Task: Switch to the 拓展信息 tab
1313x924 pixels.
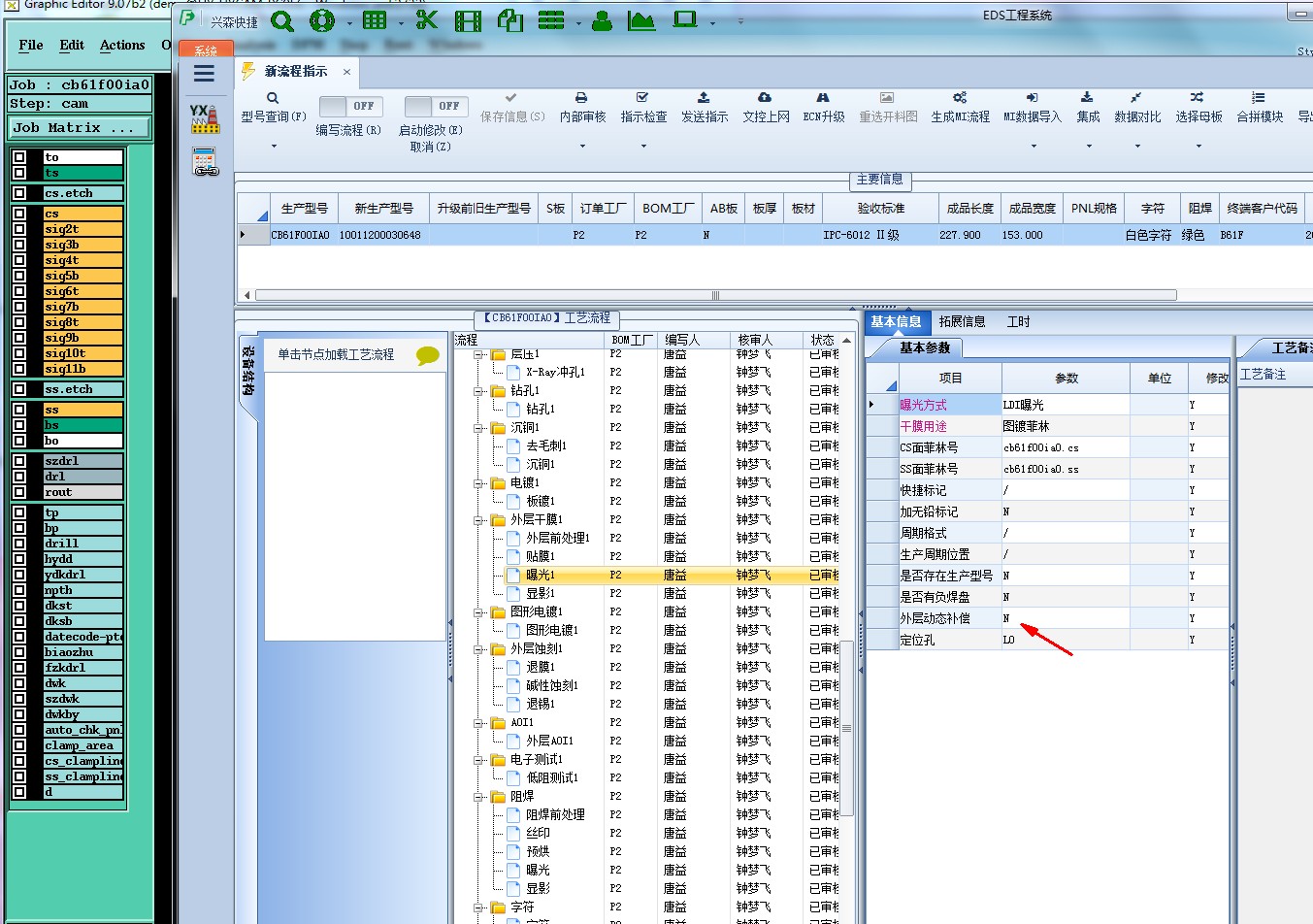Action: [962, 321]
